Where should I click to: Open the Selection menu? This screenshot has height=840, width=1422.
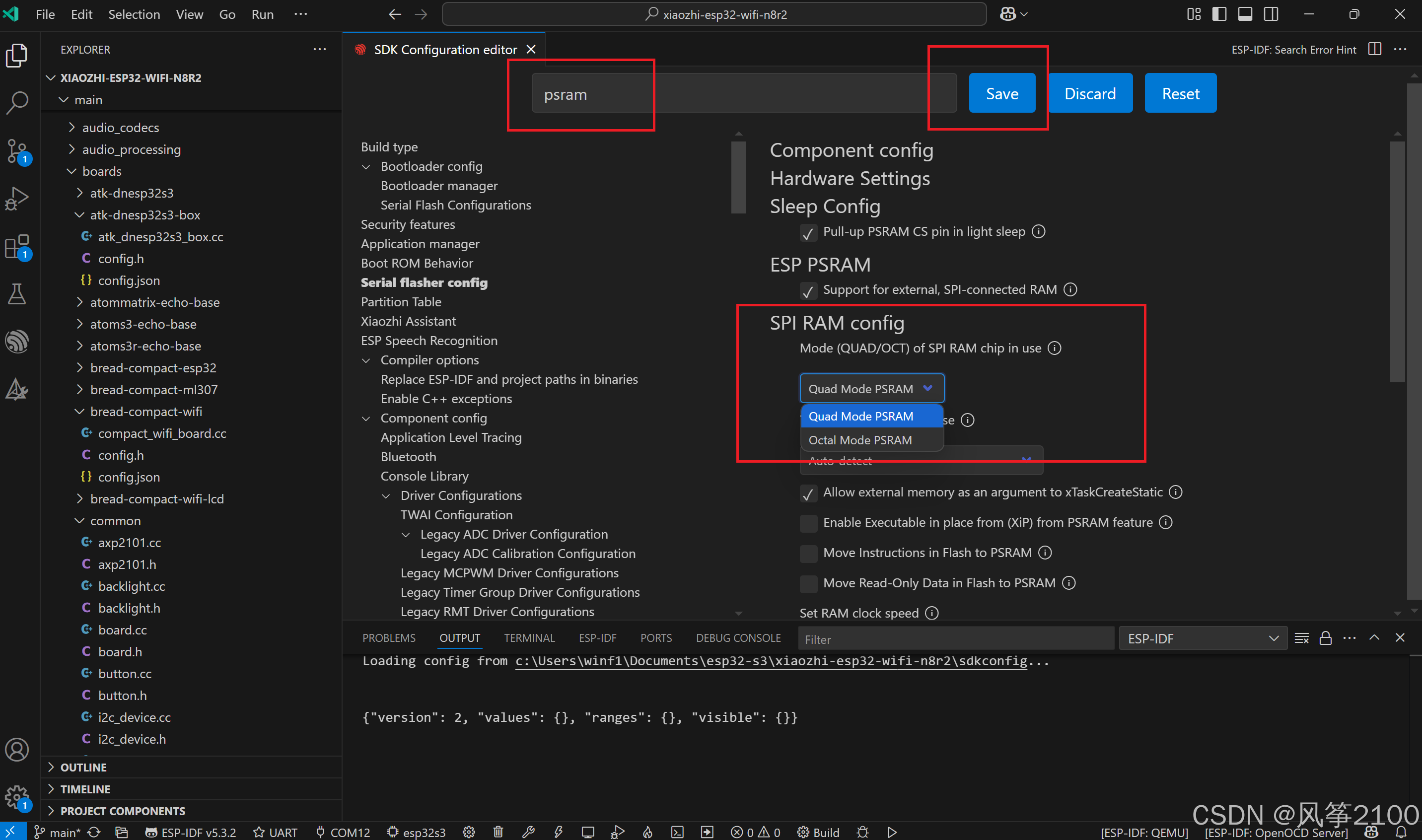[x=134, y=14]
